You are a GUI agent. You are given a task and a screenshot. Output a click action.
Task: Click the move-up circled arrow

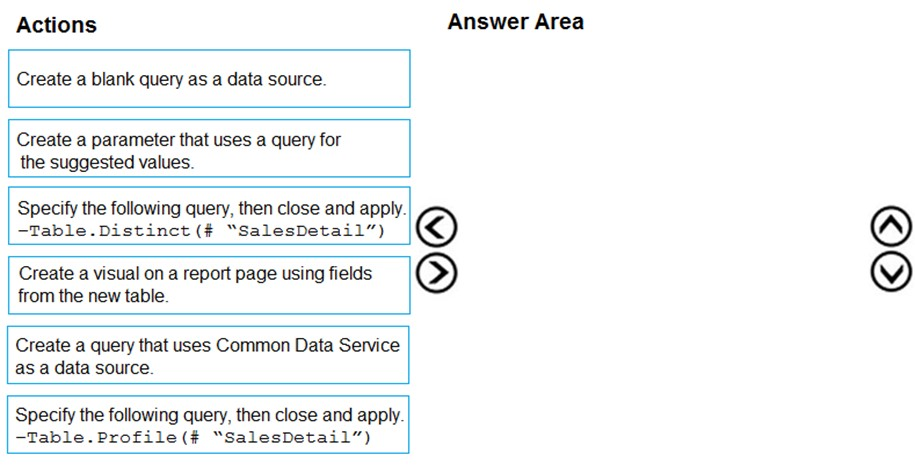(x=892, y=229)
